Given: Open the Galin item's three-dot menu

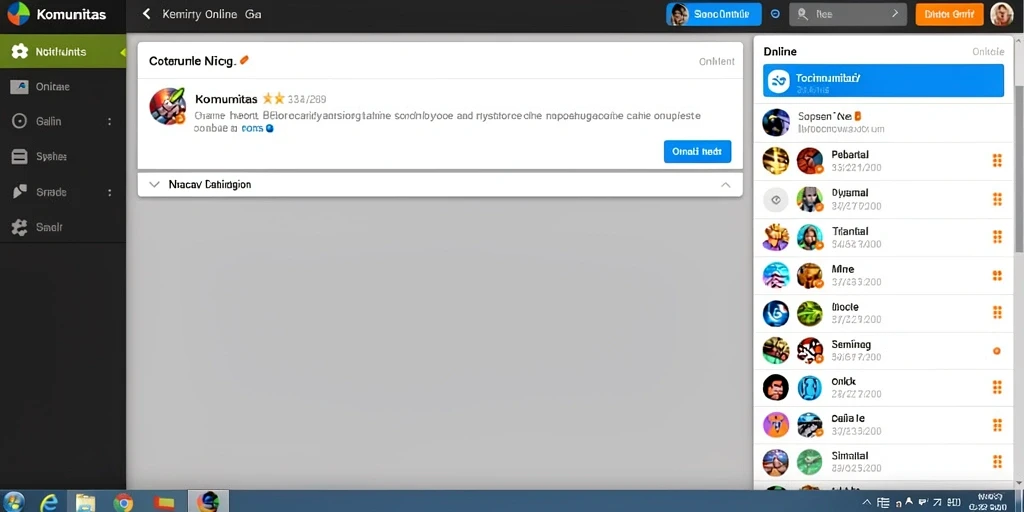Looking at the screenshot, I should pyautogui.click(x=109, y=121).
